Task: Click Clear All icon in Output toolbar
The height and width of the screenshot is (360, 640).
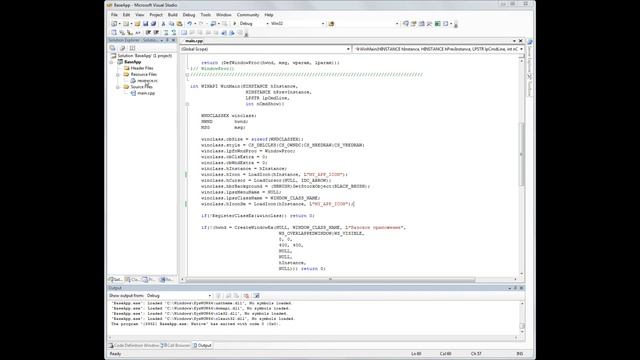Action: click(x=246, y=296)
